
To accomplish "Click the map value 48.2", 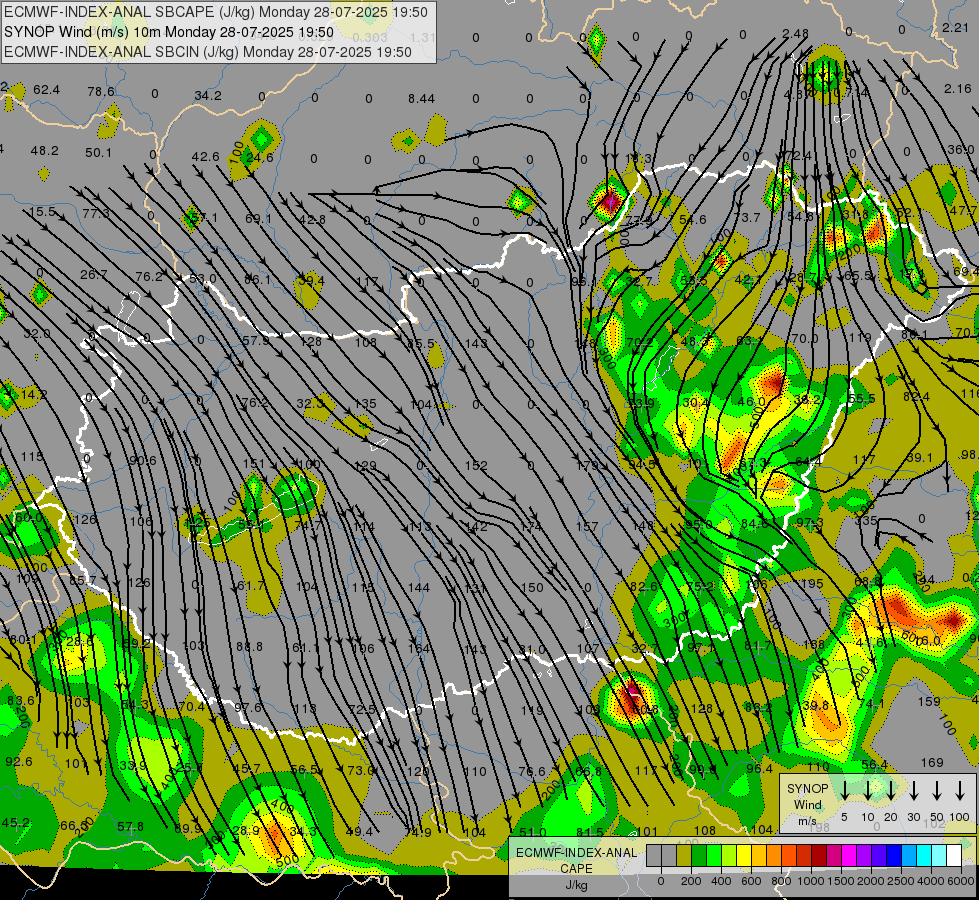I will tap(44, 151).
